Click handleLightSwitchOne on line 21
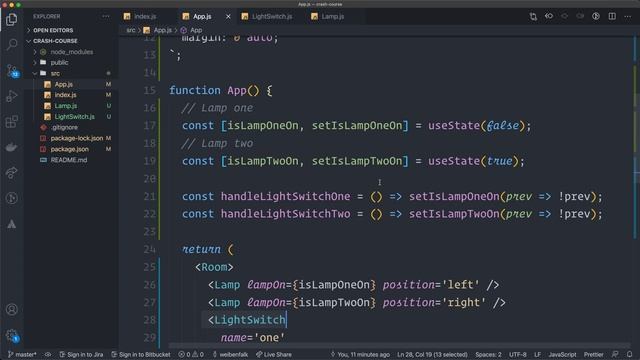Viewport: 640px width, 360px height. [x=285, y=196]
